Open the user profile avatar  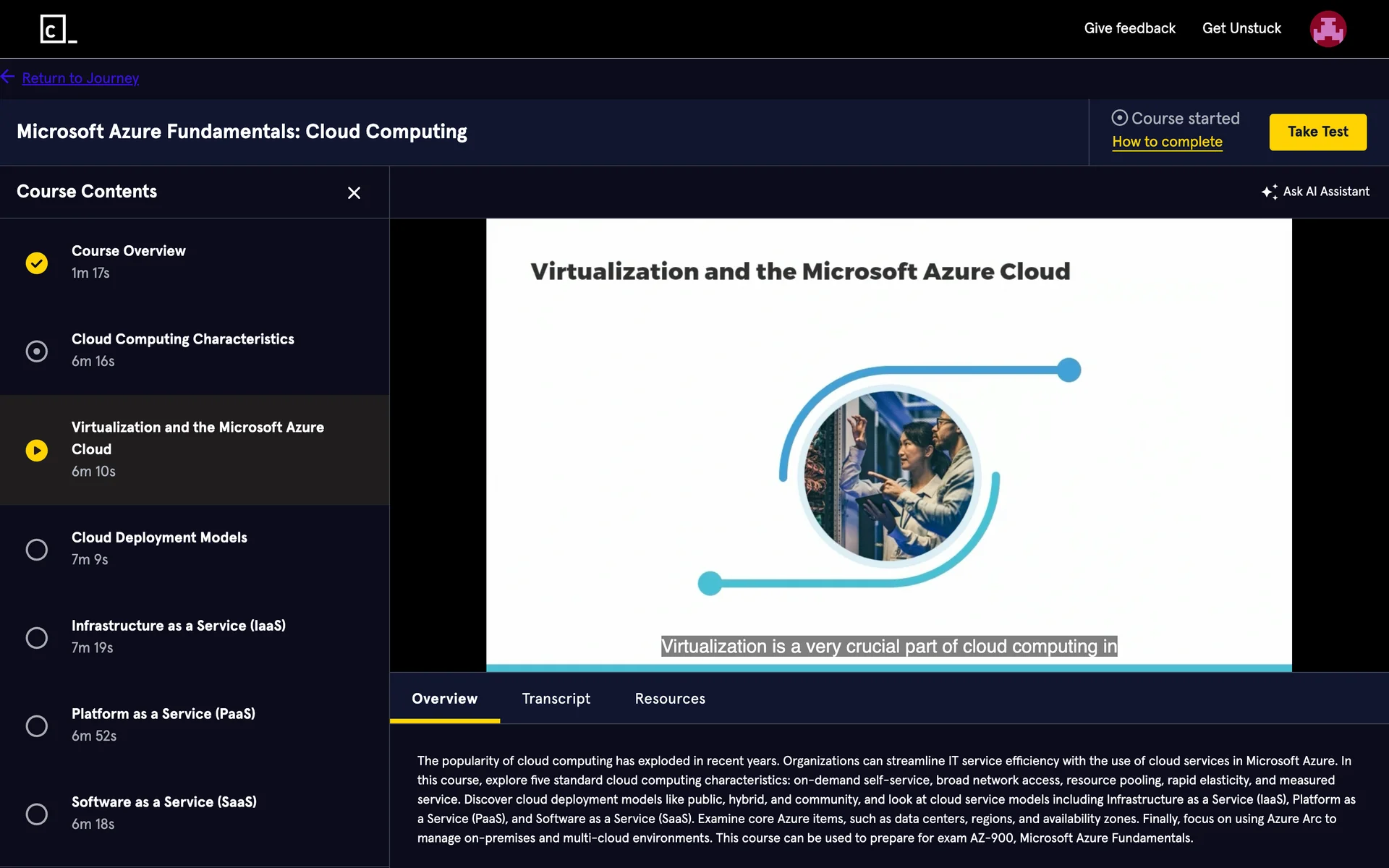pyautogui.click(x=1328, y=29)
